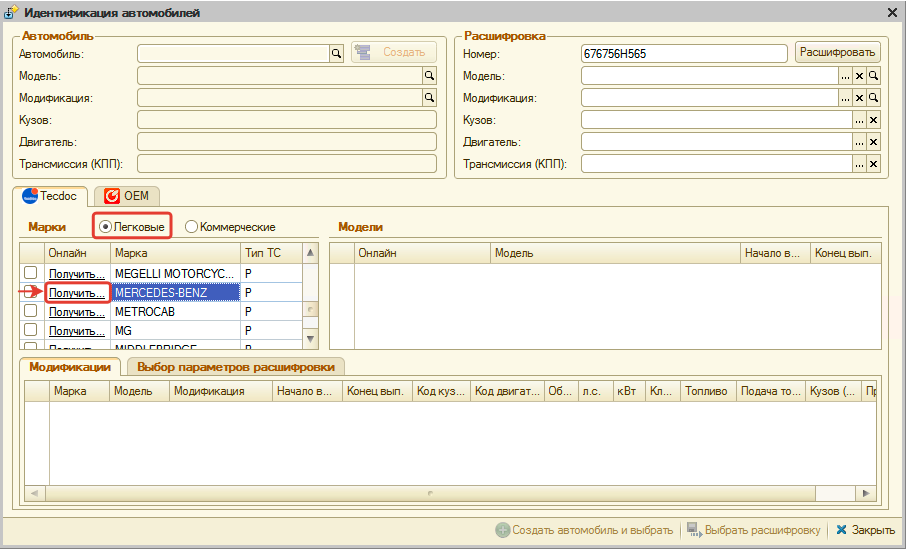Tick the checkbox for MEGELLI MOTORCYCLES row

[x=31, y=273]
